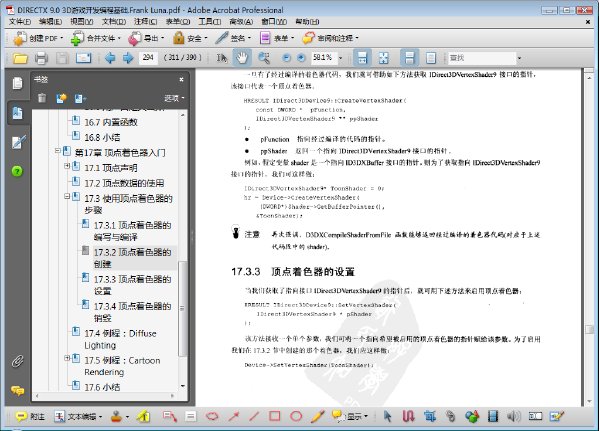This screenshot has height=431, width=600.
Task: Toggle single page display mode
Action: pyautogui.click(x=431, y=58)
